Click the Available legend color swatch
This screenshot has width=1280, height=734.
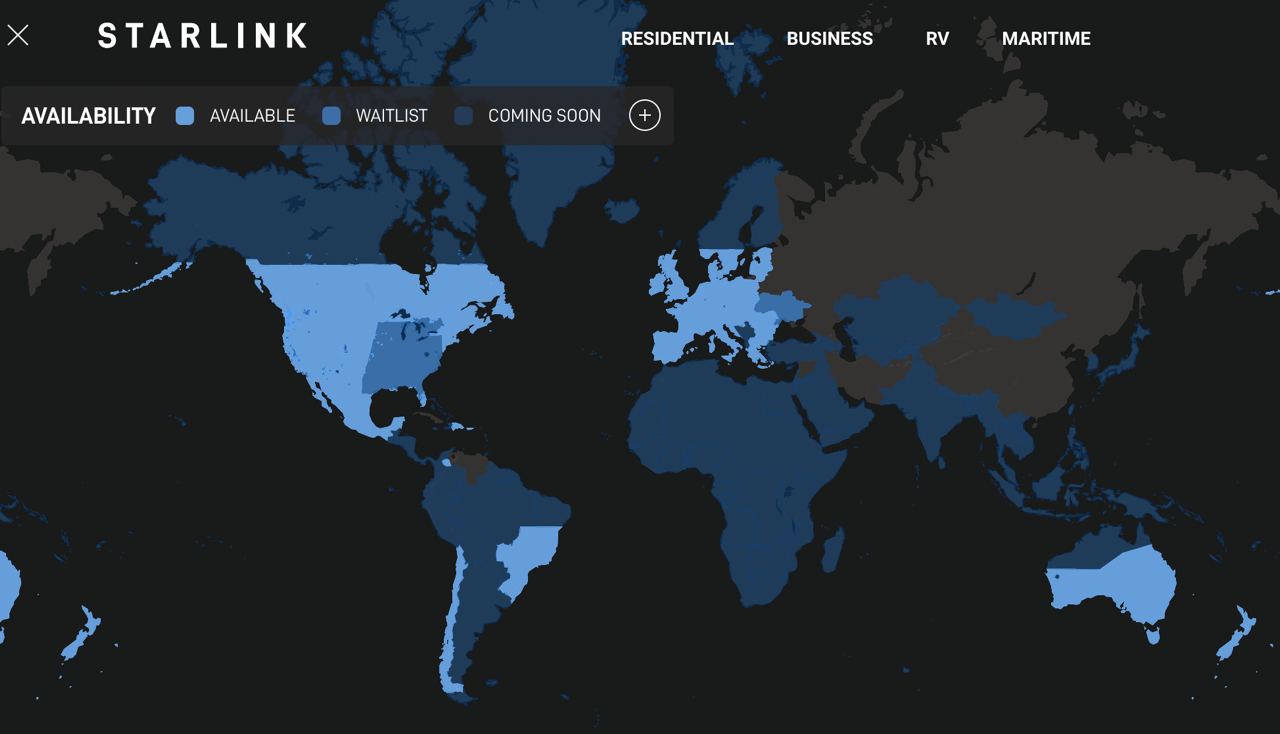tap(184, 116)
